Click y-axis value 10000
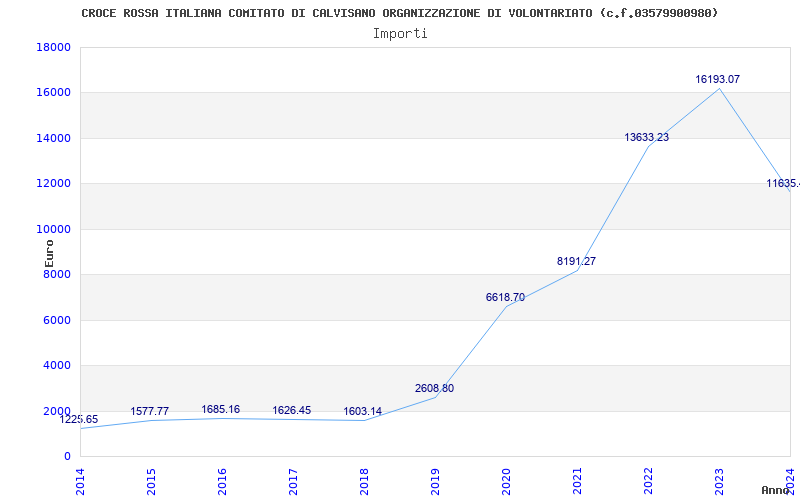This screenshot has height=500, width=800. pyautogui.click(x=53, y=229)
